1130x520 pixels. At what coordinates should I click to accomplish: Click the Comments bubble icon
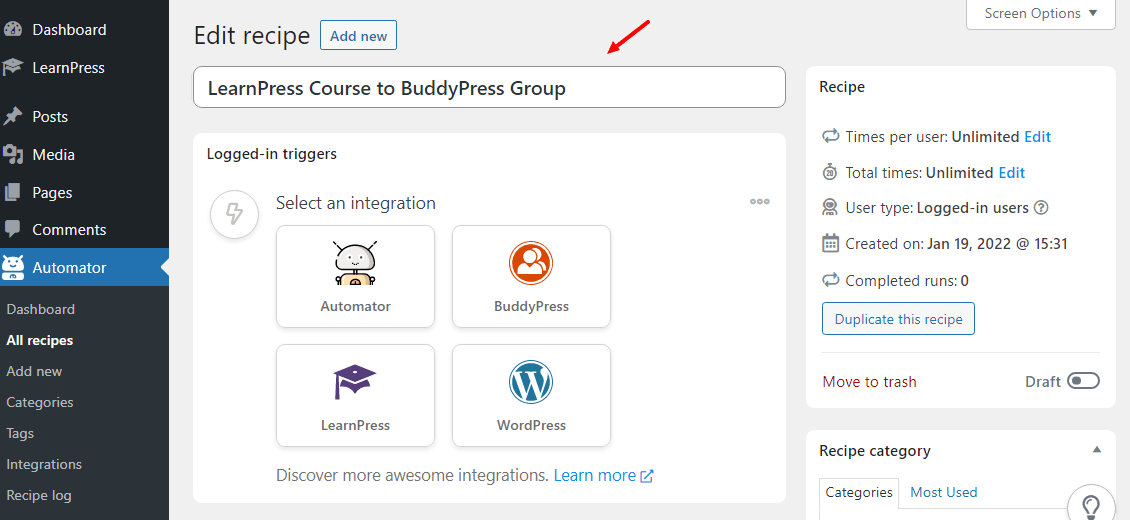(13, 230)
